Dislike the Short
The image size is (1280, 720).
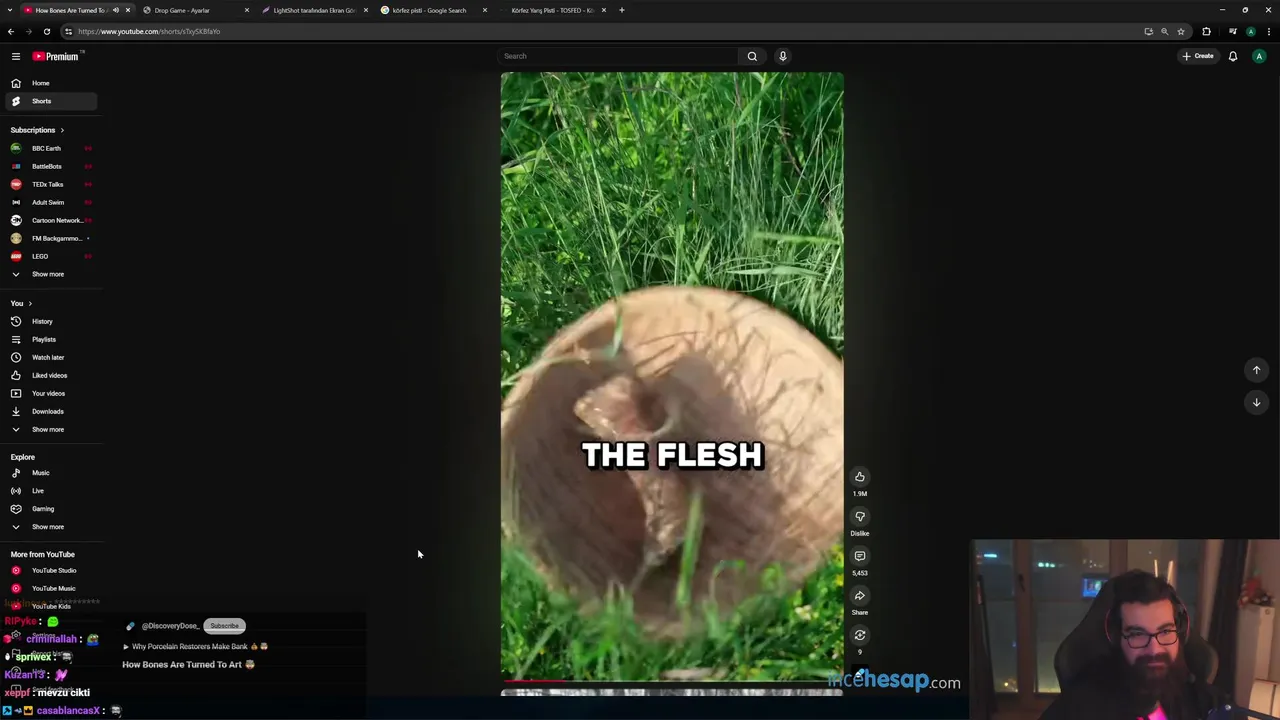pyautogui.click(x=860, y=517)
